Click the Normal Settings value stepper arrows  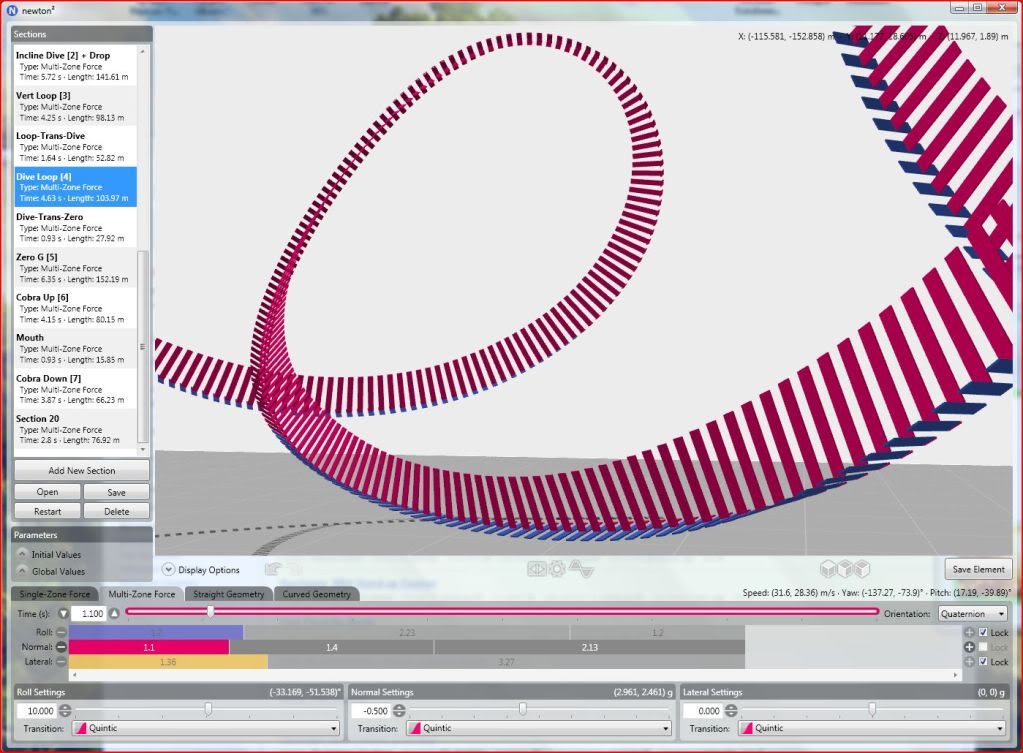click(x=399, y=711)
